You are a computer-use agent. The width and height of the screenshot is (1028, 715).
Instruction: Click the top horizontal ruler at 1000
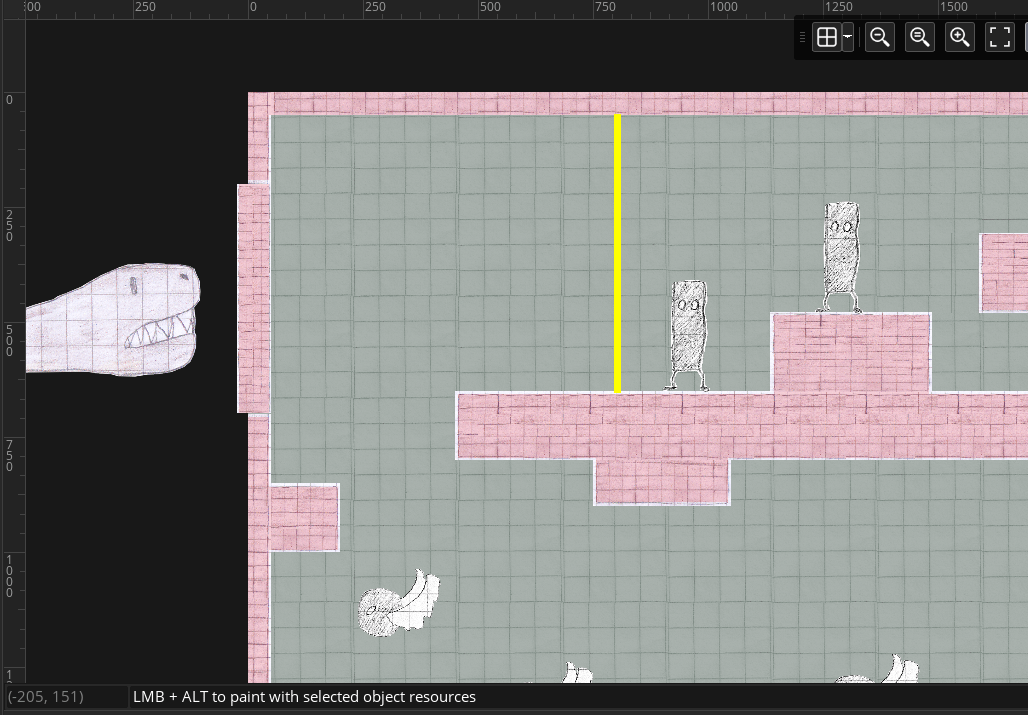pyautogui.click(x=723, y=7)
